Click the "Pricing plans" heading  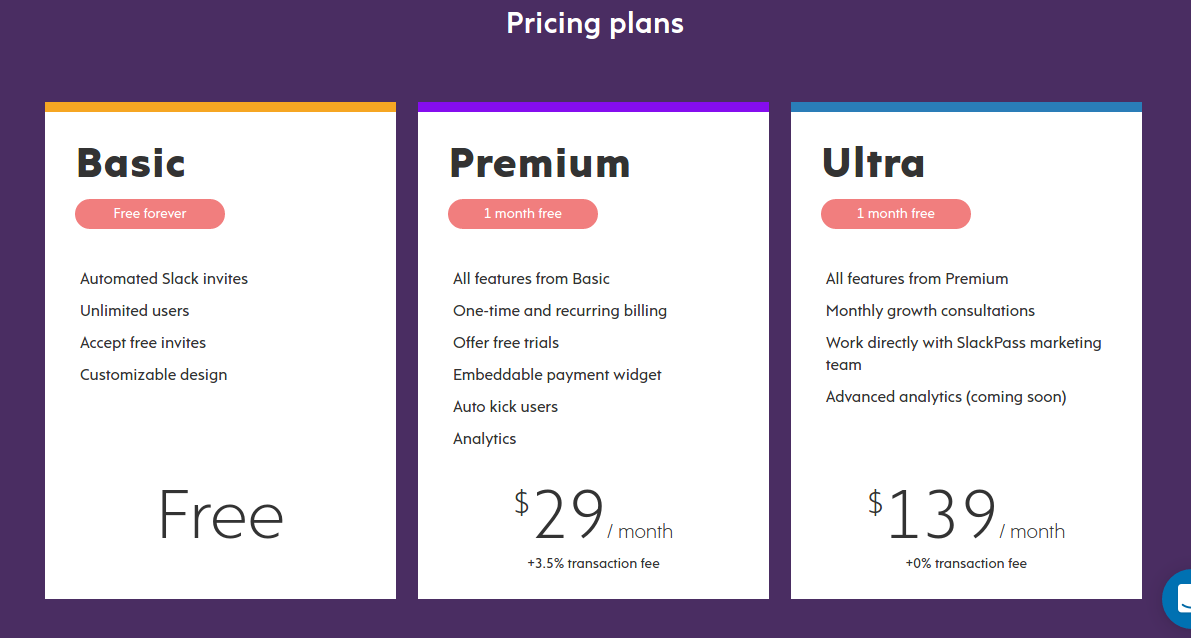pyautogui.click(x=595, y=23)
